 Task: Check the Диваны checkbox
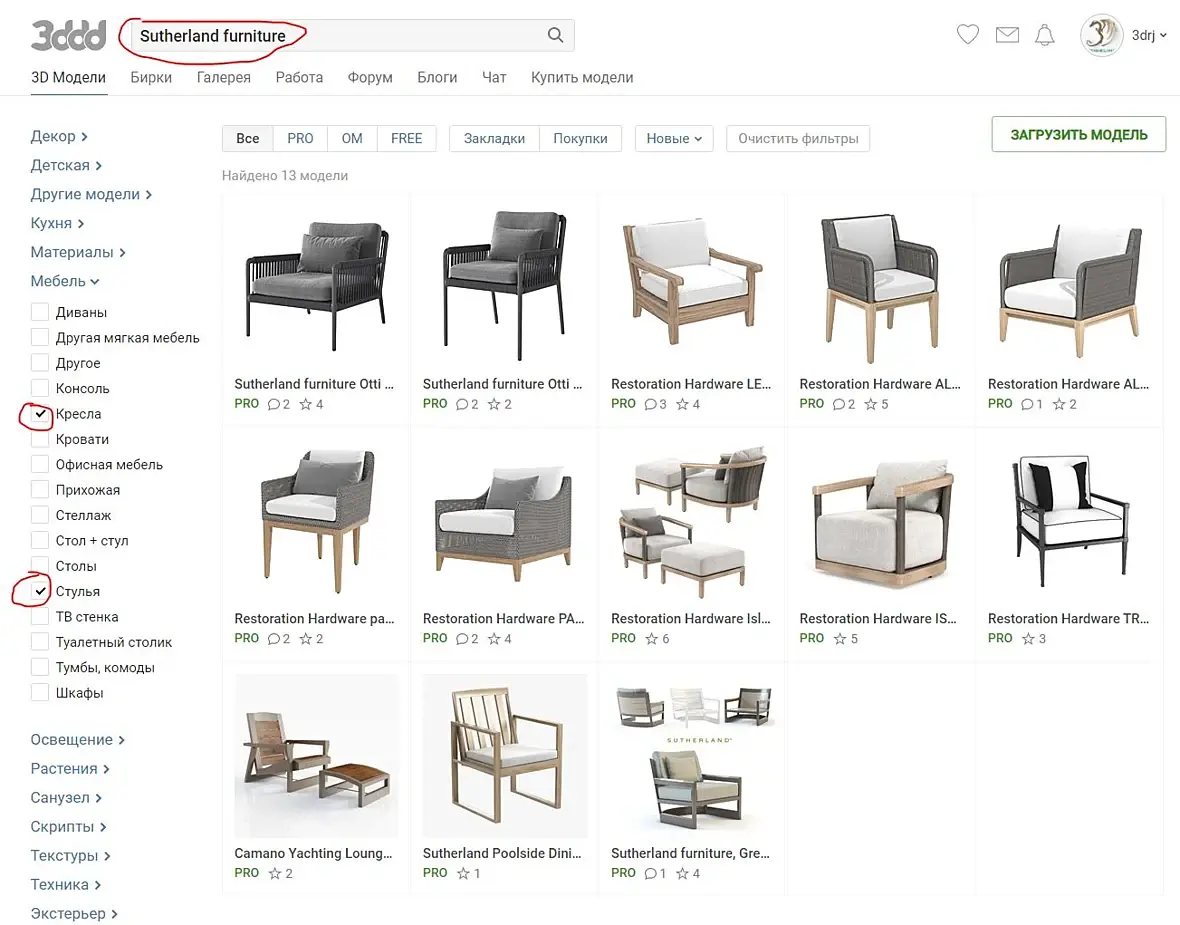(40, 312)
